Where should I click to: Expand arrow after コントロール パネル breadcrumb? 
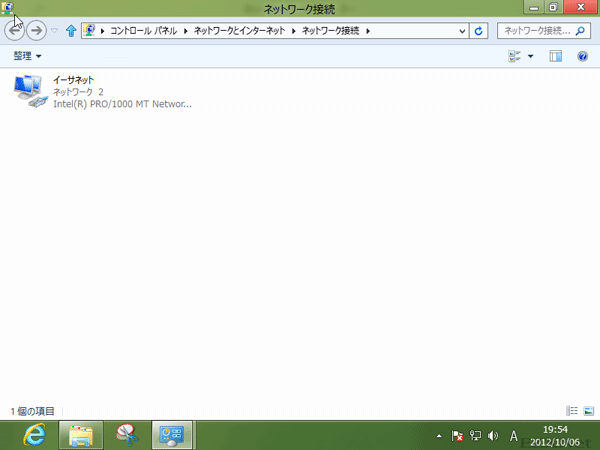[186, 31]
